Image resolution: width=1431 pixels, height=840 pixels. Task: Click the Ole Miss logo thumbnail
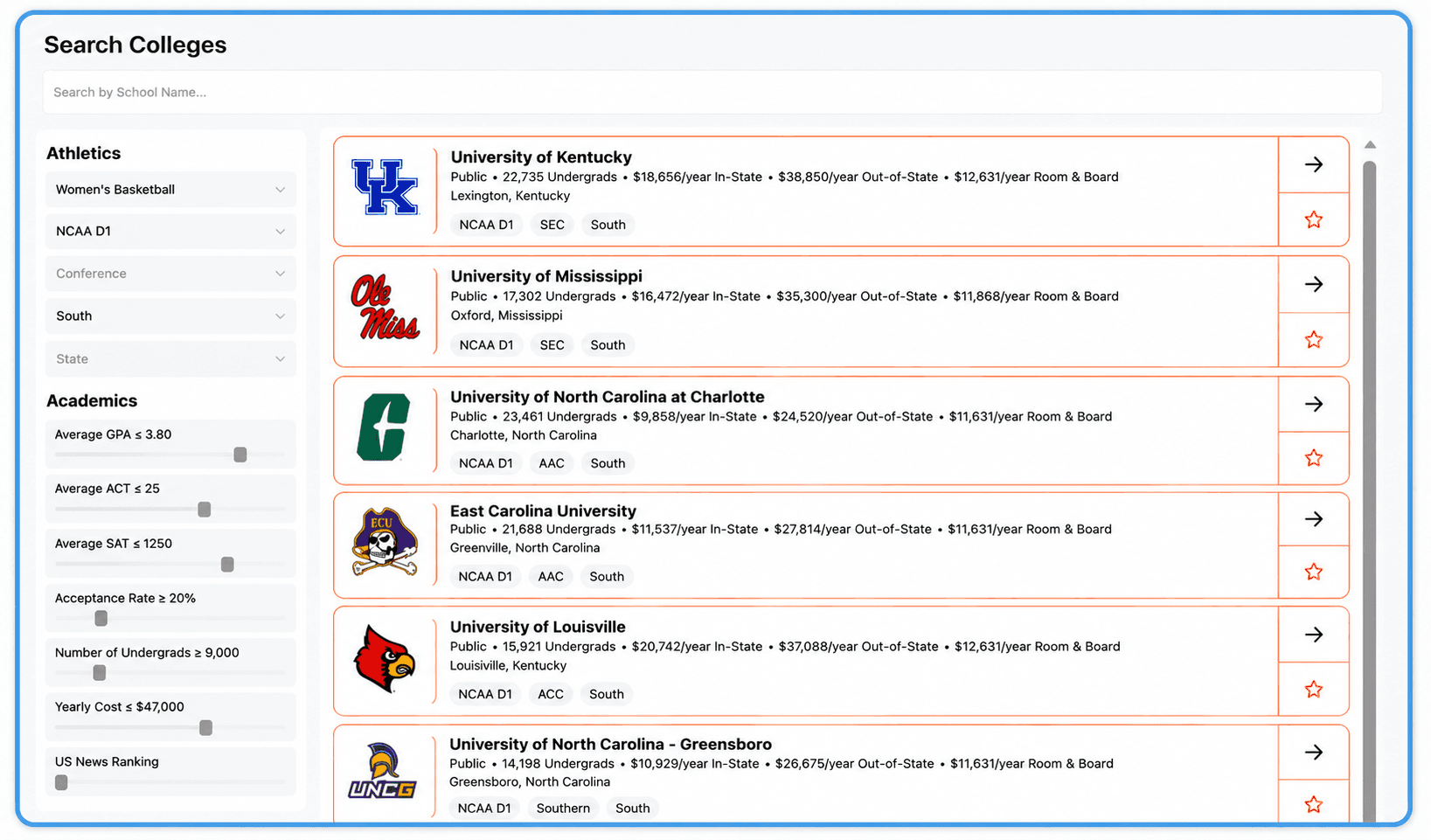(385, 308)
